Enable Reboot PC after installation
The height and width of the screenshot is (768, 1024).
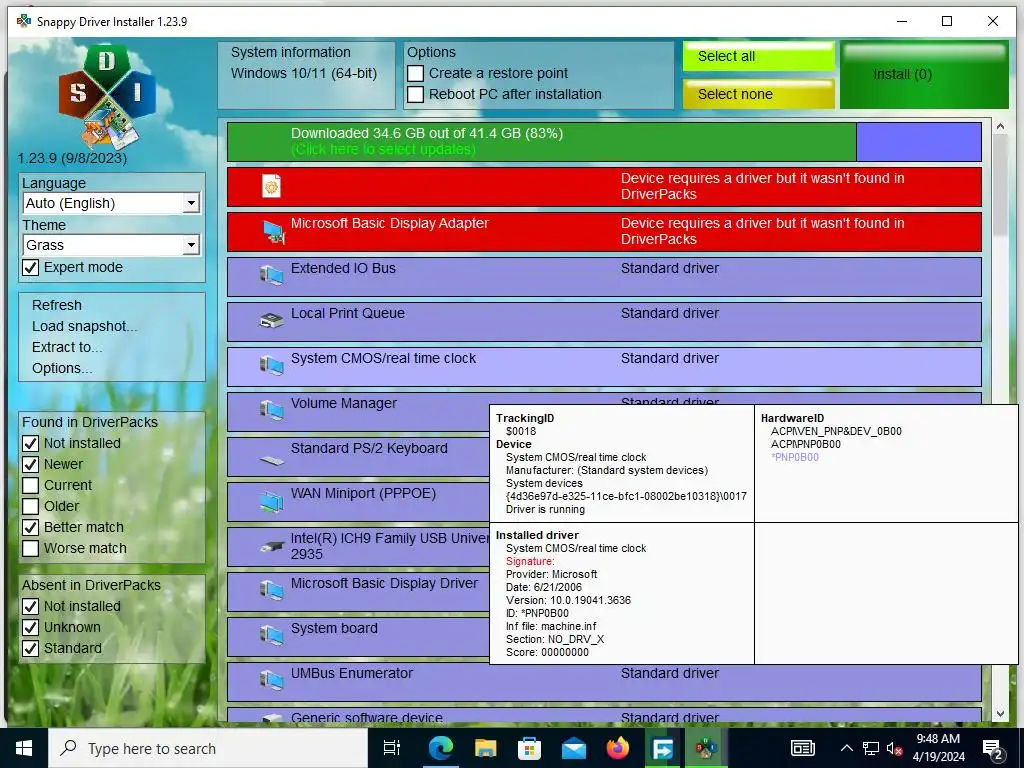coord(415,94)
